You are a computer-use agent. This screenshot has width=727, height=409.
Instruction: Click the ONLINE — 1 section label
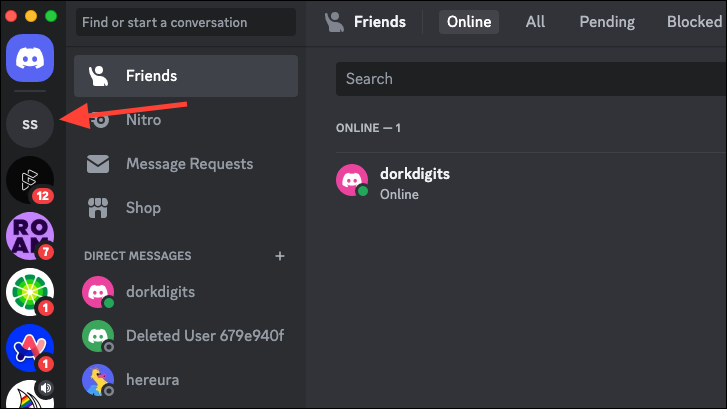point(368,128)
